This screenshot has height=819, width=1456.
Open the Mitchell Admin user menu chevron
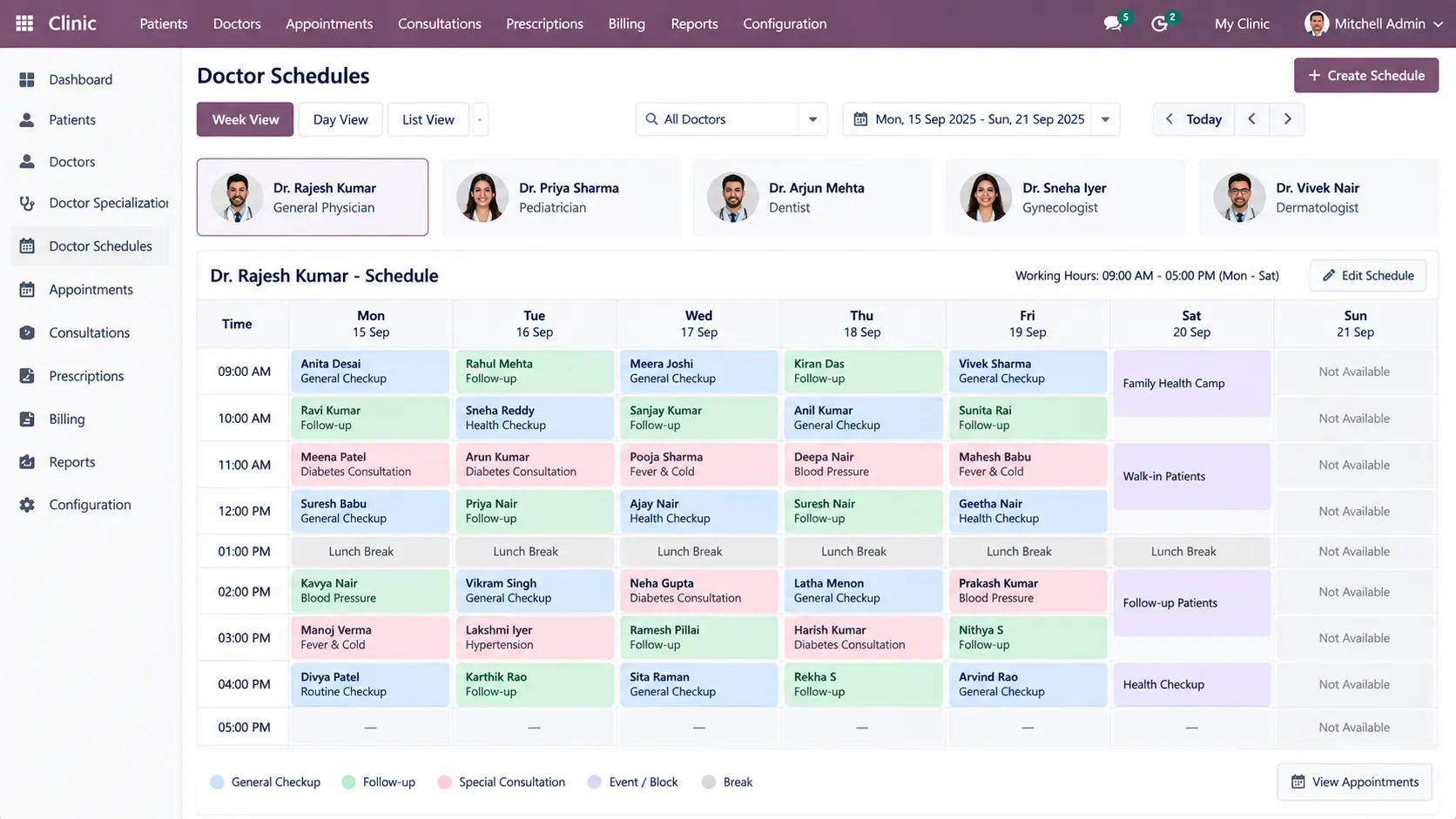[x=1438, y=24]
